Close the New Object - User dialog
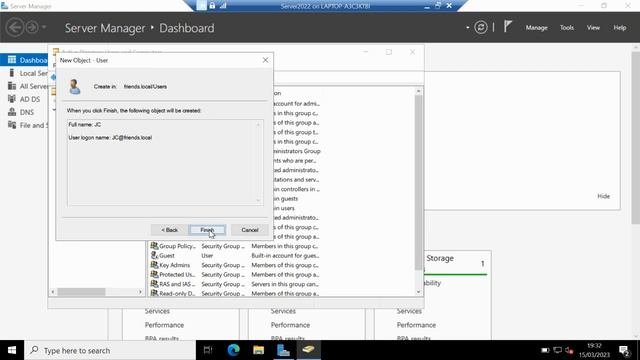Image resolution: width=640 pixels, height=360 pixels. pos(265,60)
